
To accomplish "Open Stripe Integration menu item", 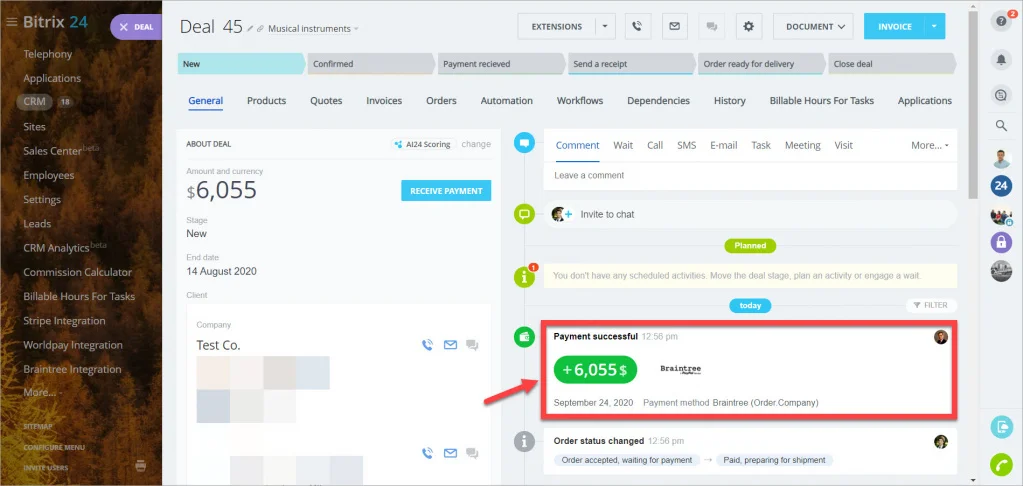I will pyautogui.click(x=64, y=321).
